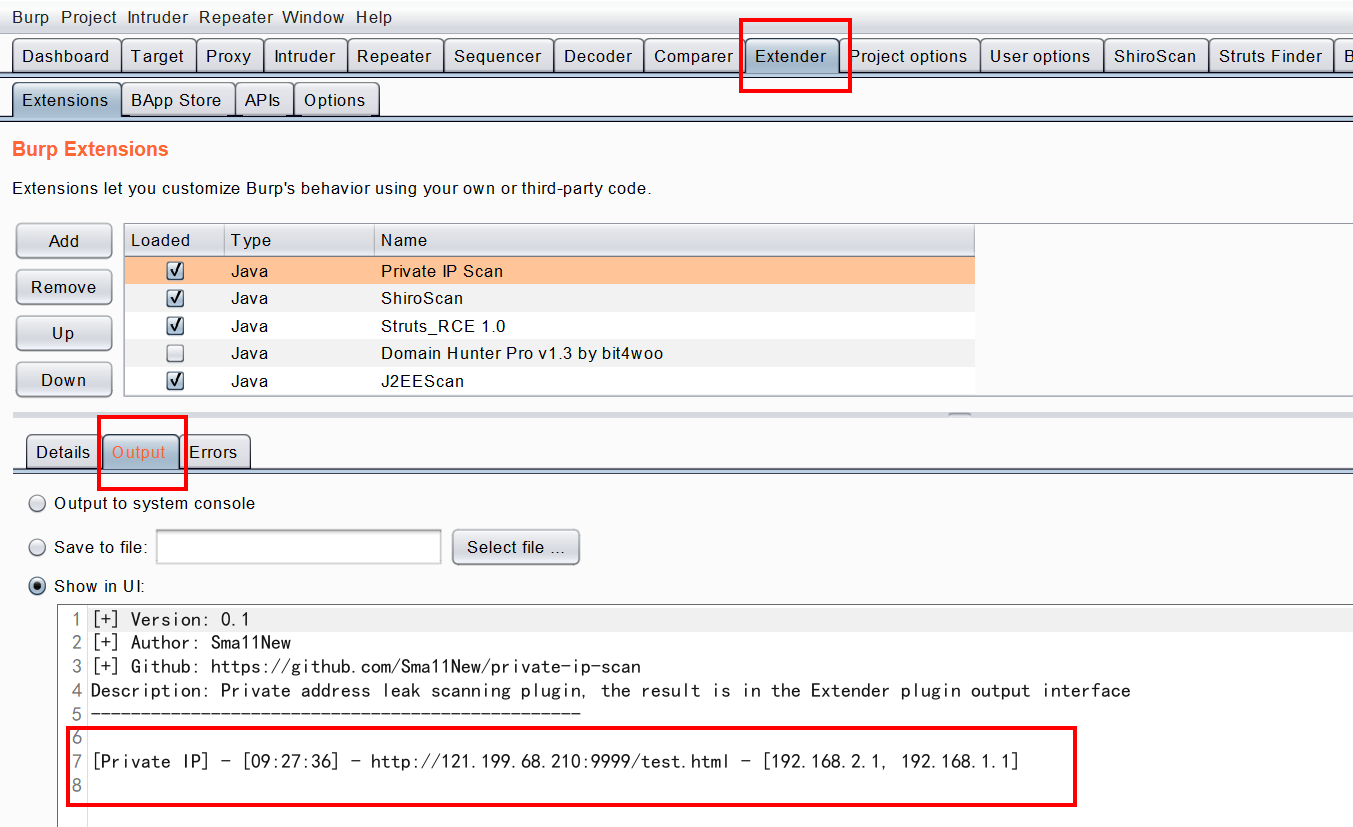The height and width of the screenshot is (827, 1353).
Task: Open the Repeater menu in menu bar
Action: pos(235,17)
